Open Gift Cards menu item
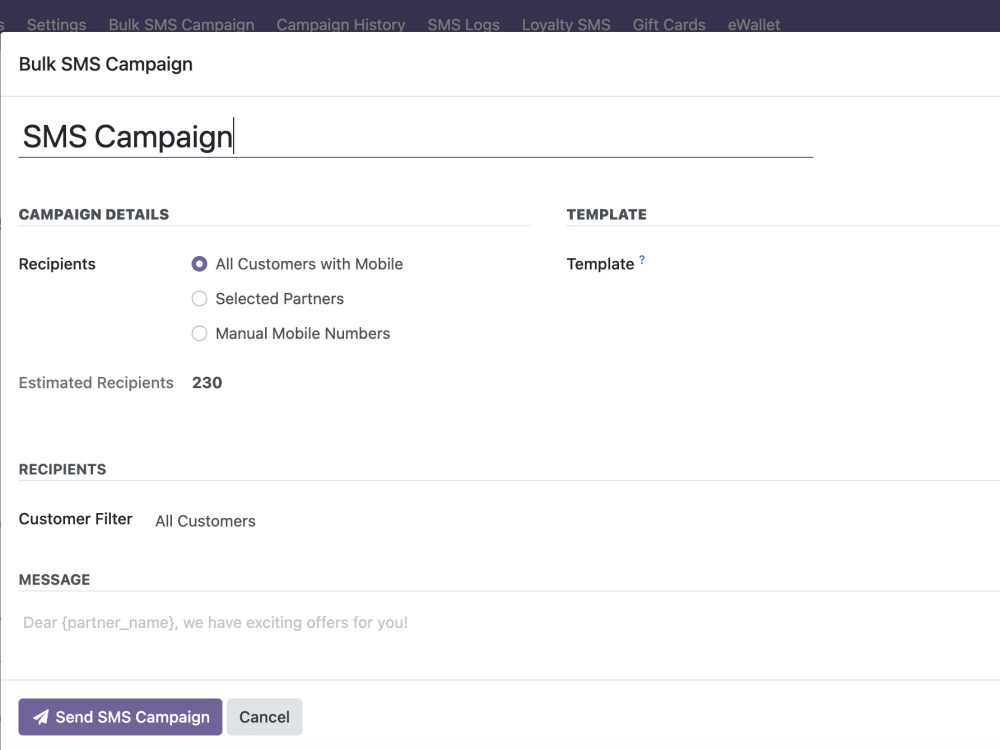This screenshot has width=1000, height=750. click(669, 24)
